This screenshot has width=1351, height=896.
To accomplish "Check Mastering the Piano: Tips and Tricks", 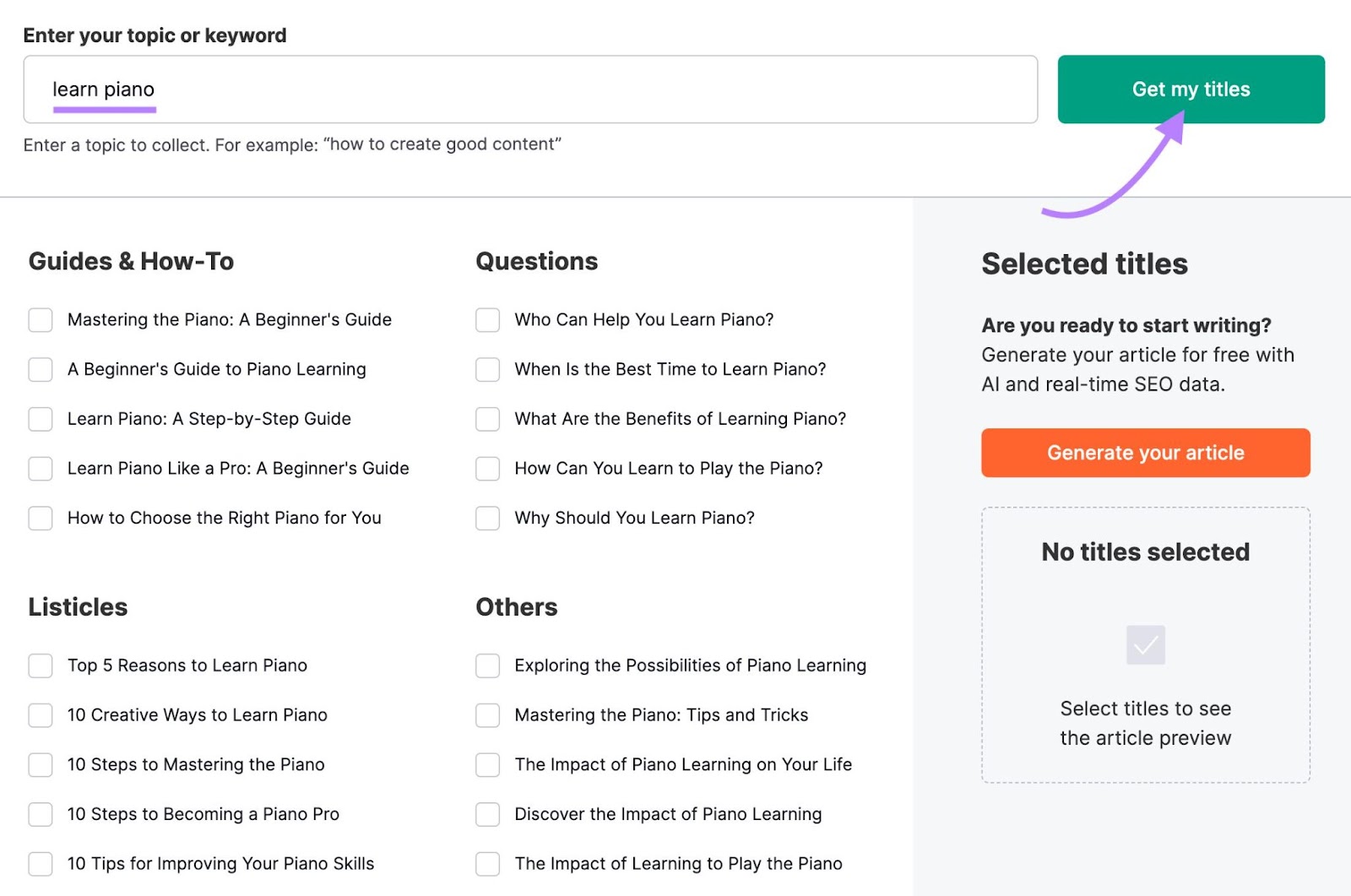I will coord(487,715).
